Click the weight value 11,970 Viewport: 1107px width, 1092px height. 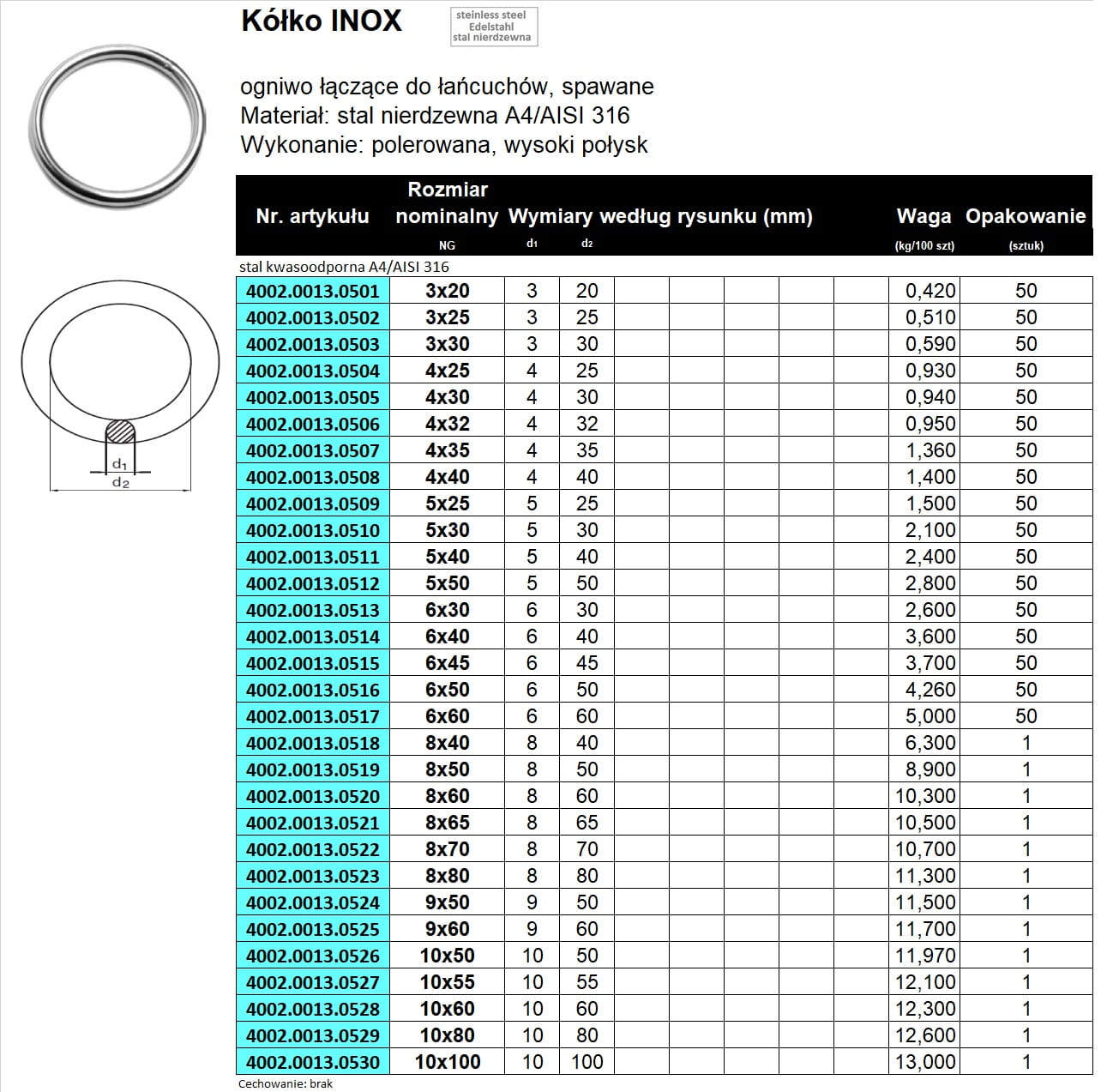coord(924,956)
